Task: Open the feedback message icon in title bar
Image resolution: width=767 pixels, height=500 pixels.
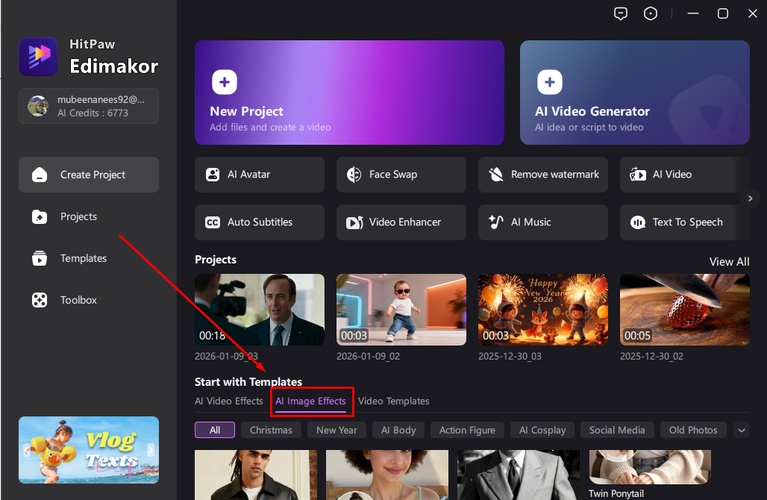Action: click(x=621, y=14)
